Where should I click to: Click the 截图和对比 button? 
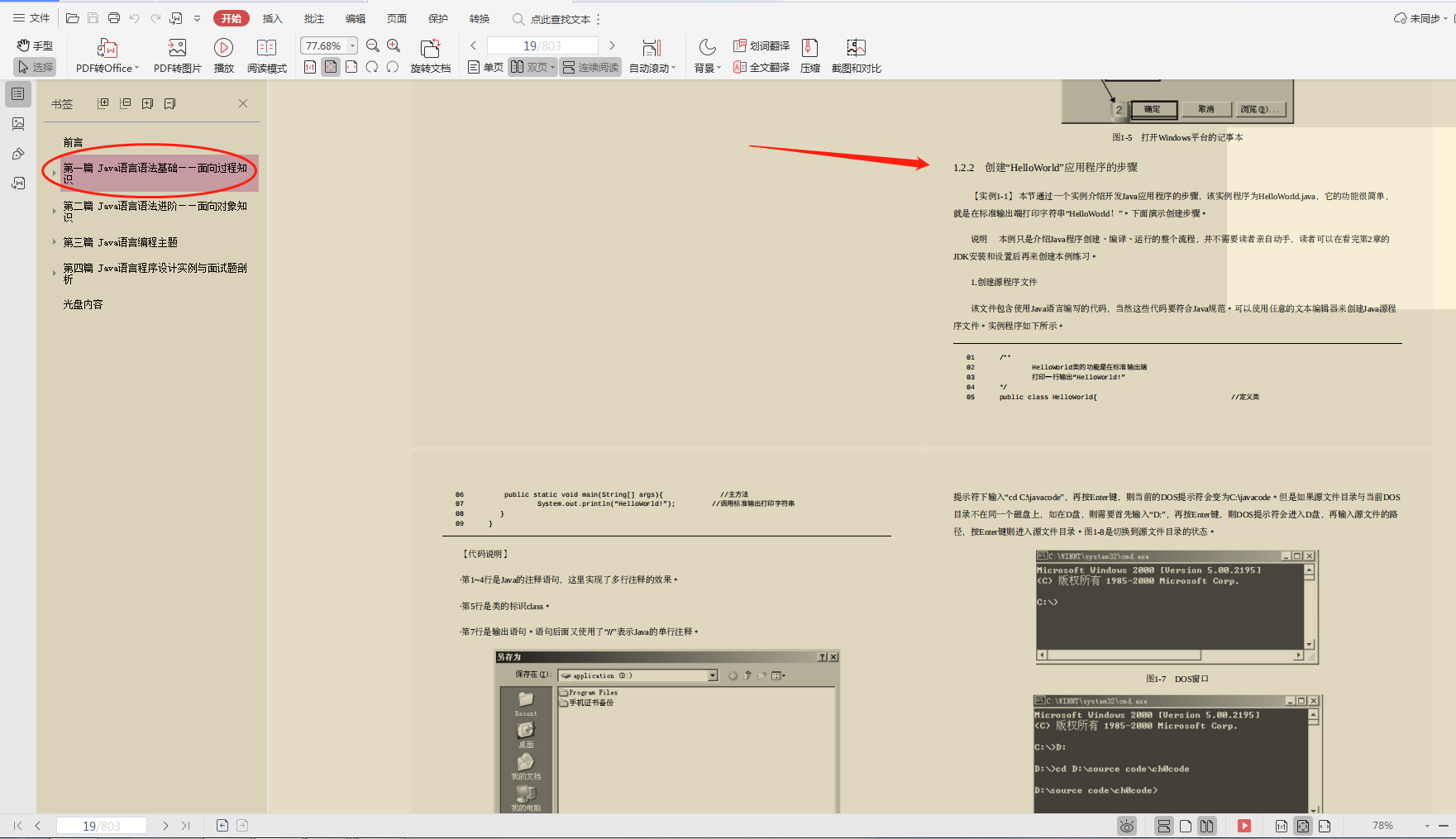click(857, 55)
